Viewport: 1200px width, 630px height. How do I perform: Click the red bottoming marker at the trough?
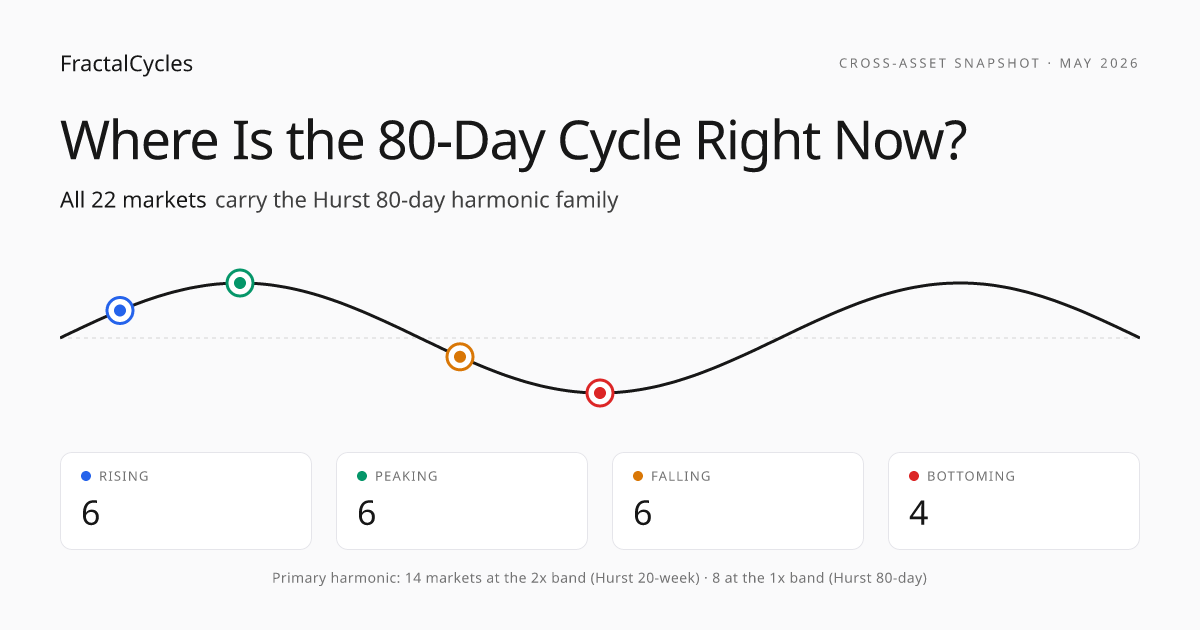tap(600, 393)
